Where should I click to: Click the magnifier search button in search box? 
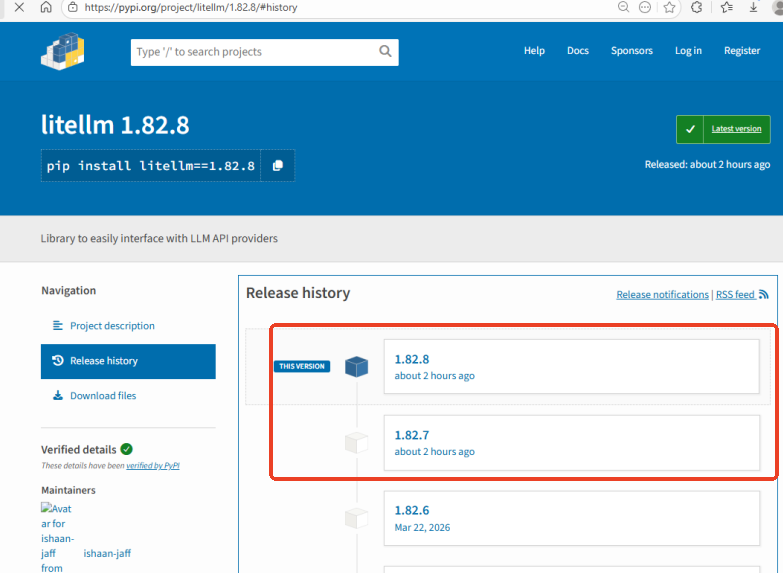(385, 52)
